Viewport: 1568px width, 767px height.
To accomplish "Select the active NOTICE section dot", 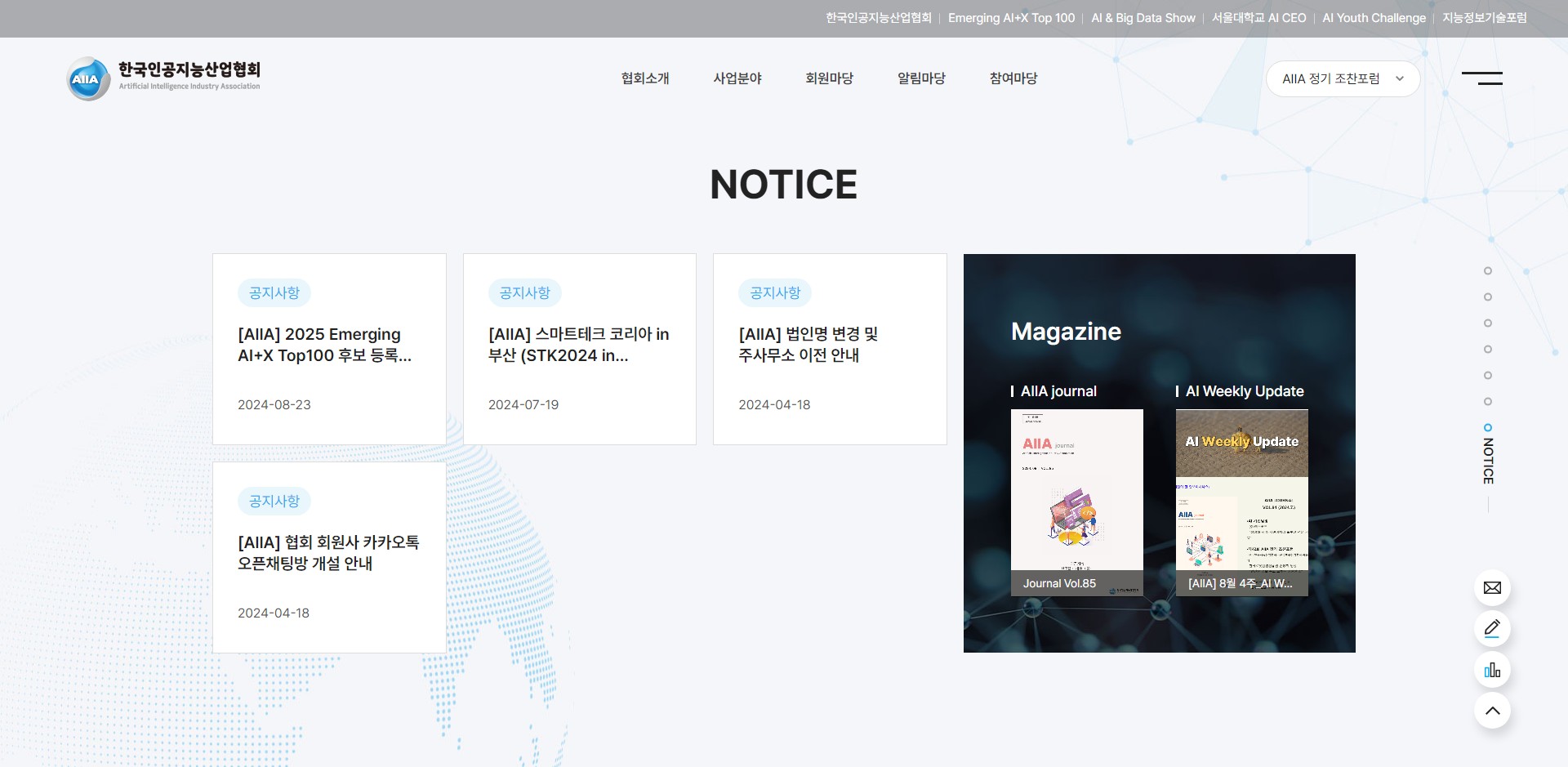I will (1488, 428).
